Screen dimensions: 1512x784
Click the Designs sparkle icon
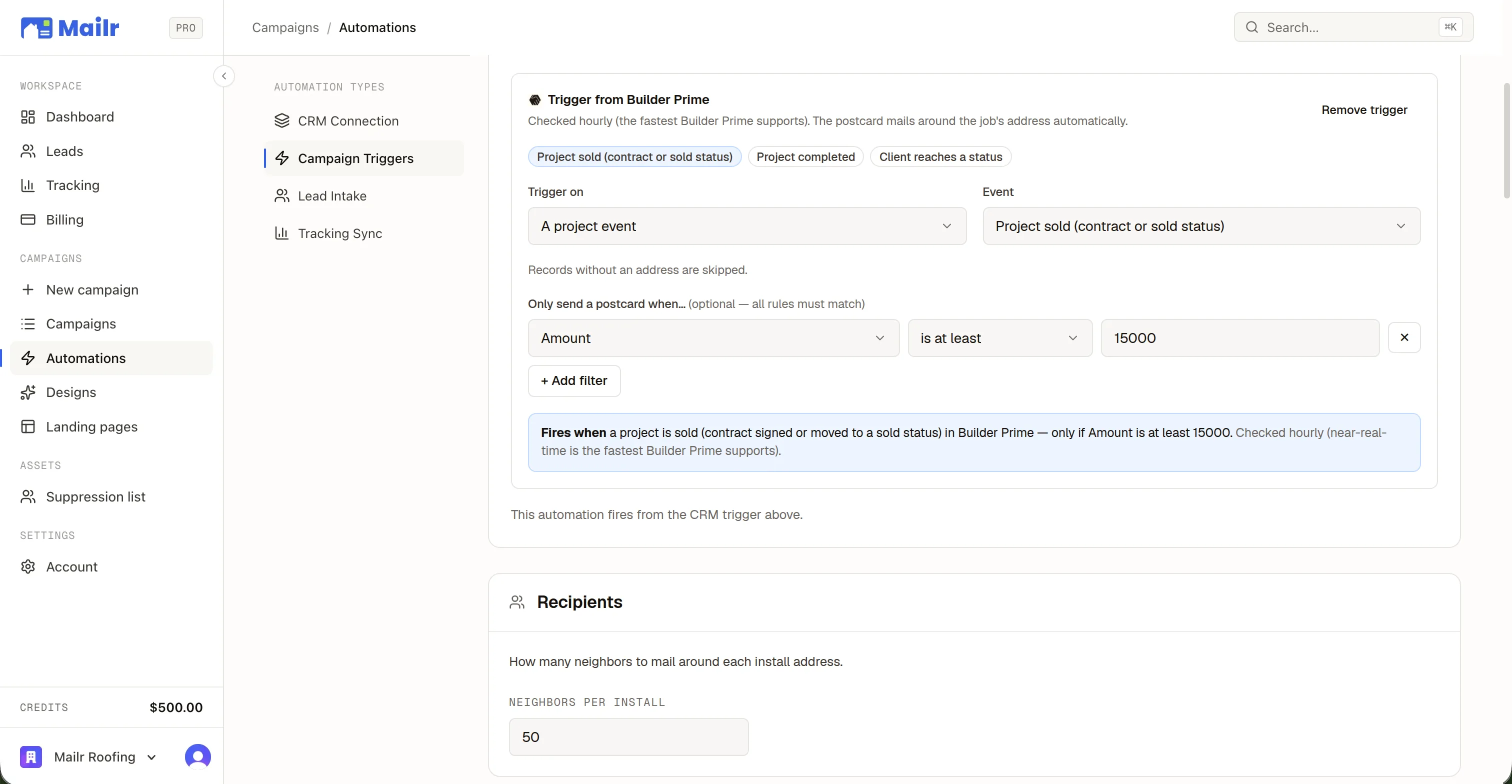click(27, 392)
